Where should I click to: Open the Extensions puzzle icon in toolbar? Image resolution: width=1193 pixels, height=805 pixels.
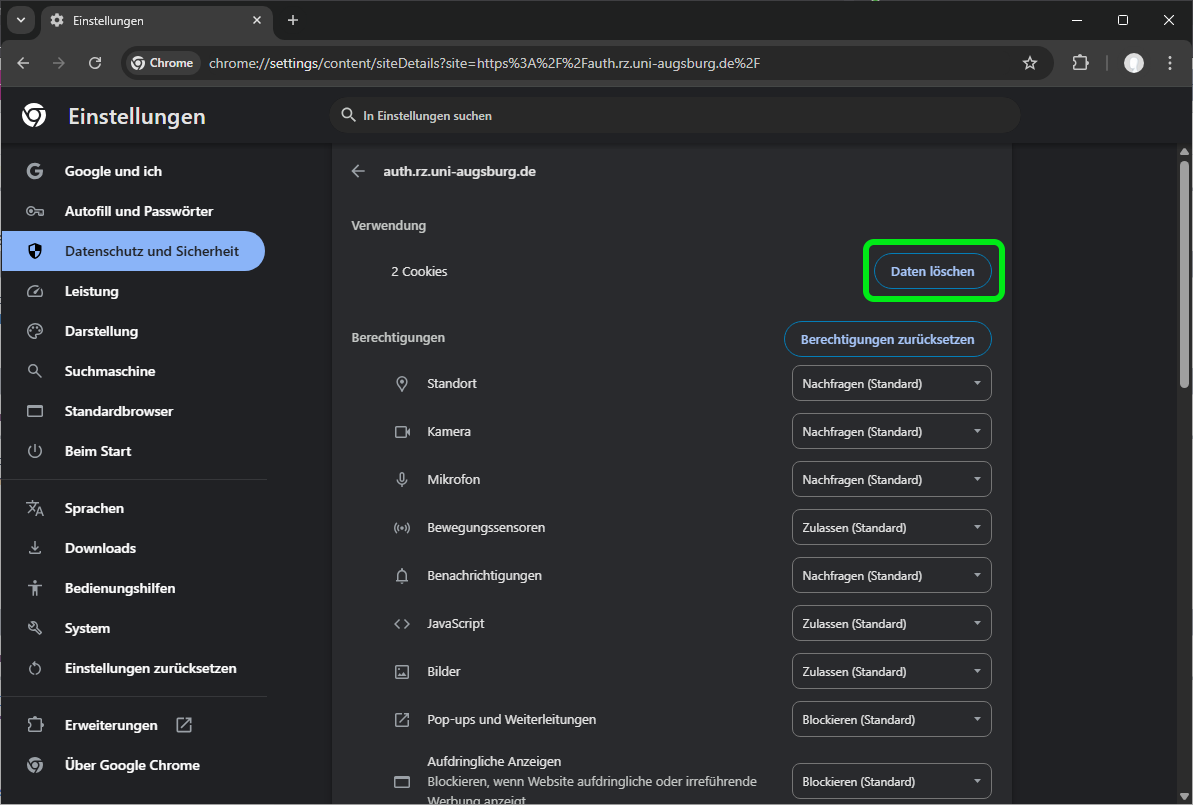coord(1080,63)
